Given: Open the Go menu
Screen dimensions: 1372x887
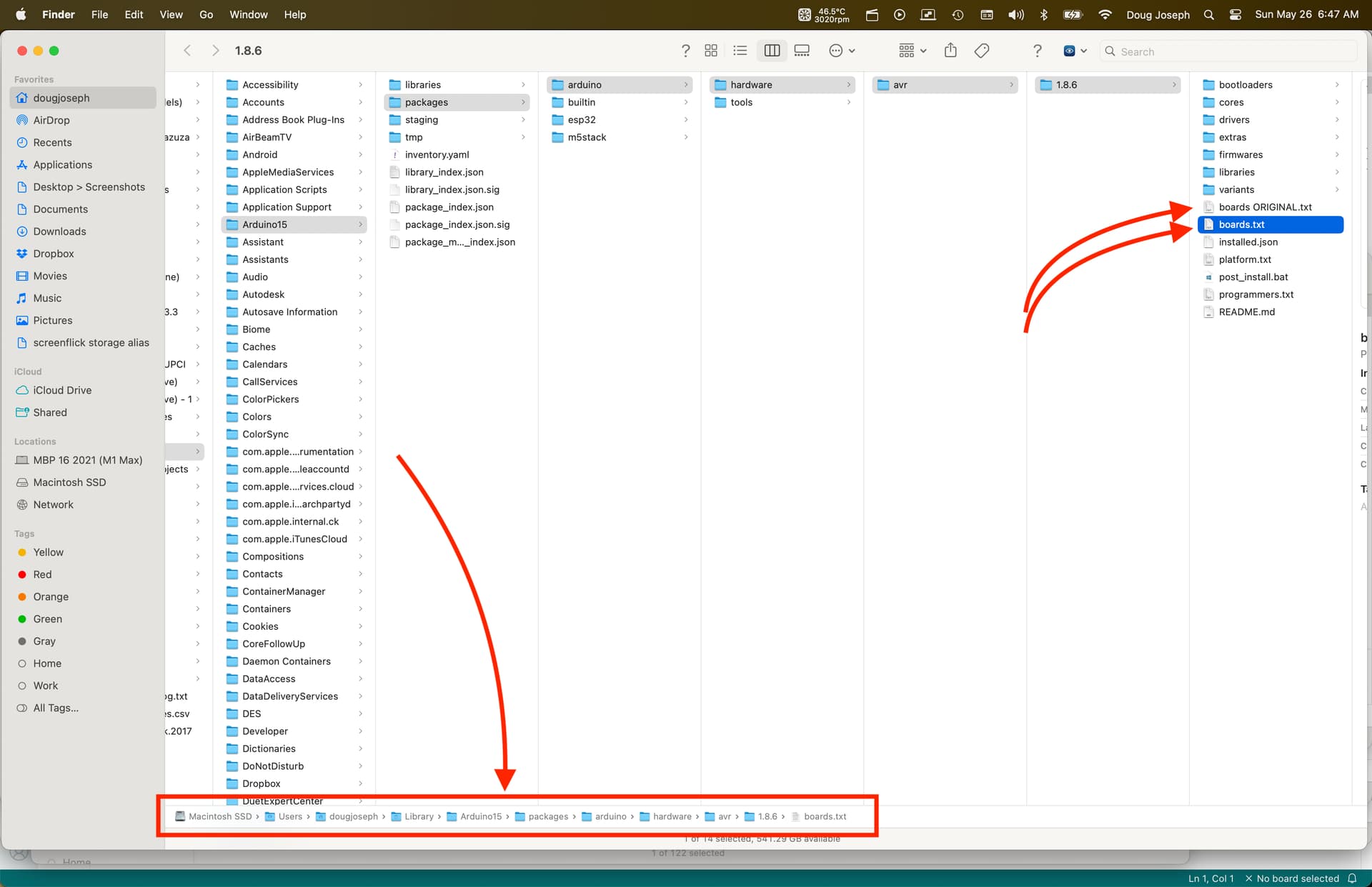Looking at the screenshot, I should coord(206,14).
